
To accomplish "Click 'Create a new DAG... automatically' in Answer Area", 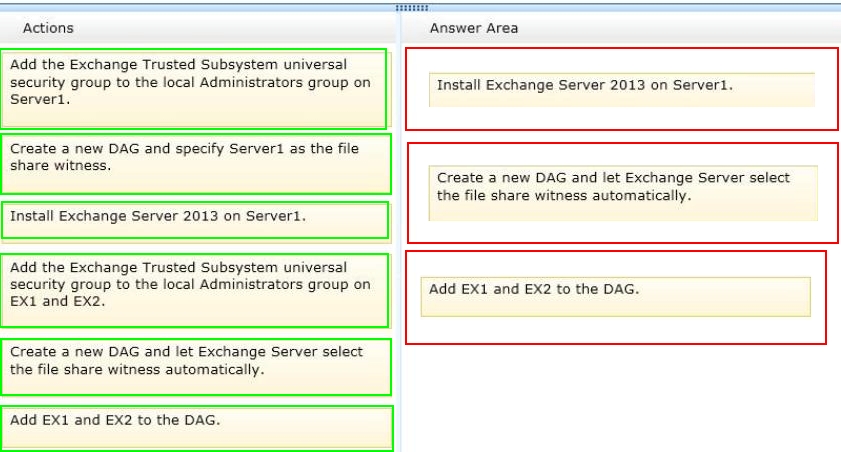I will 623,193.
